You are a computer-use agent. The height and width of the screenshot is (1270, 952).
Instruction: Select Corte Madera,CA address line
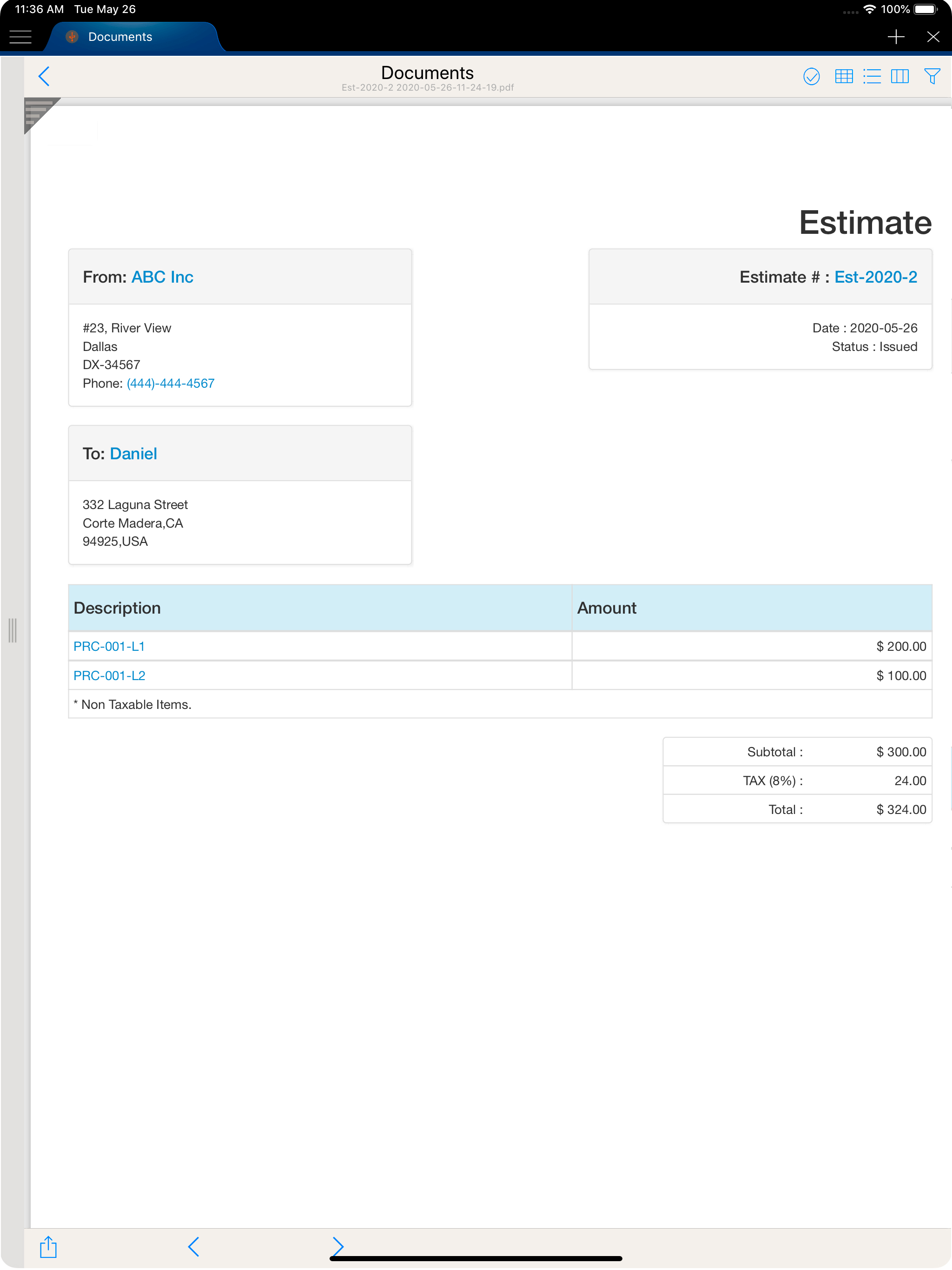point(132,523)
